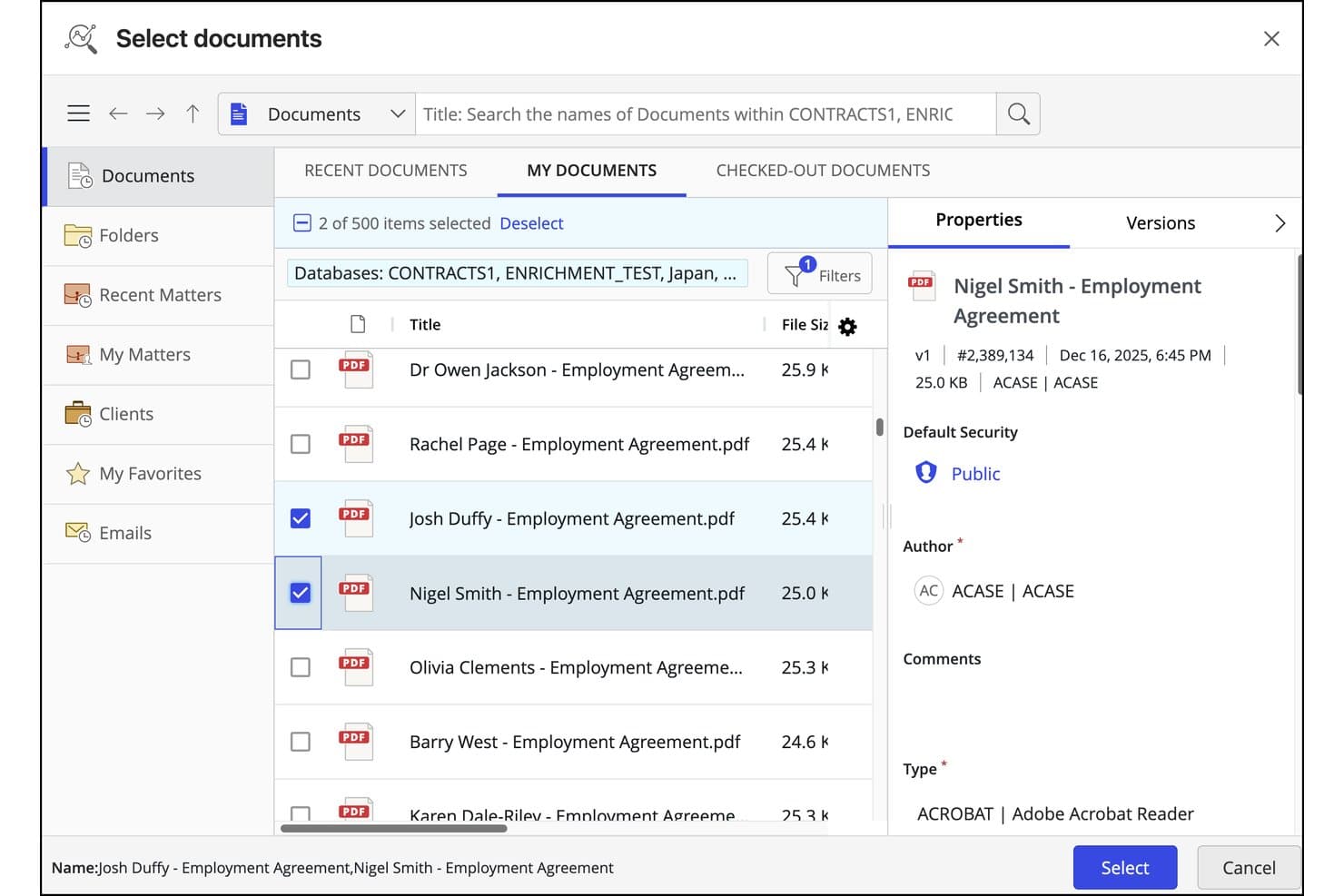Viewport: 1344px width, 896px height.
Task: Check the Olivia Clements row checkbox
Action: 300,667
